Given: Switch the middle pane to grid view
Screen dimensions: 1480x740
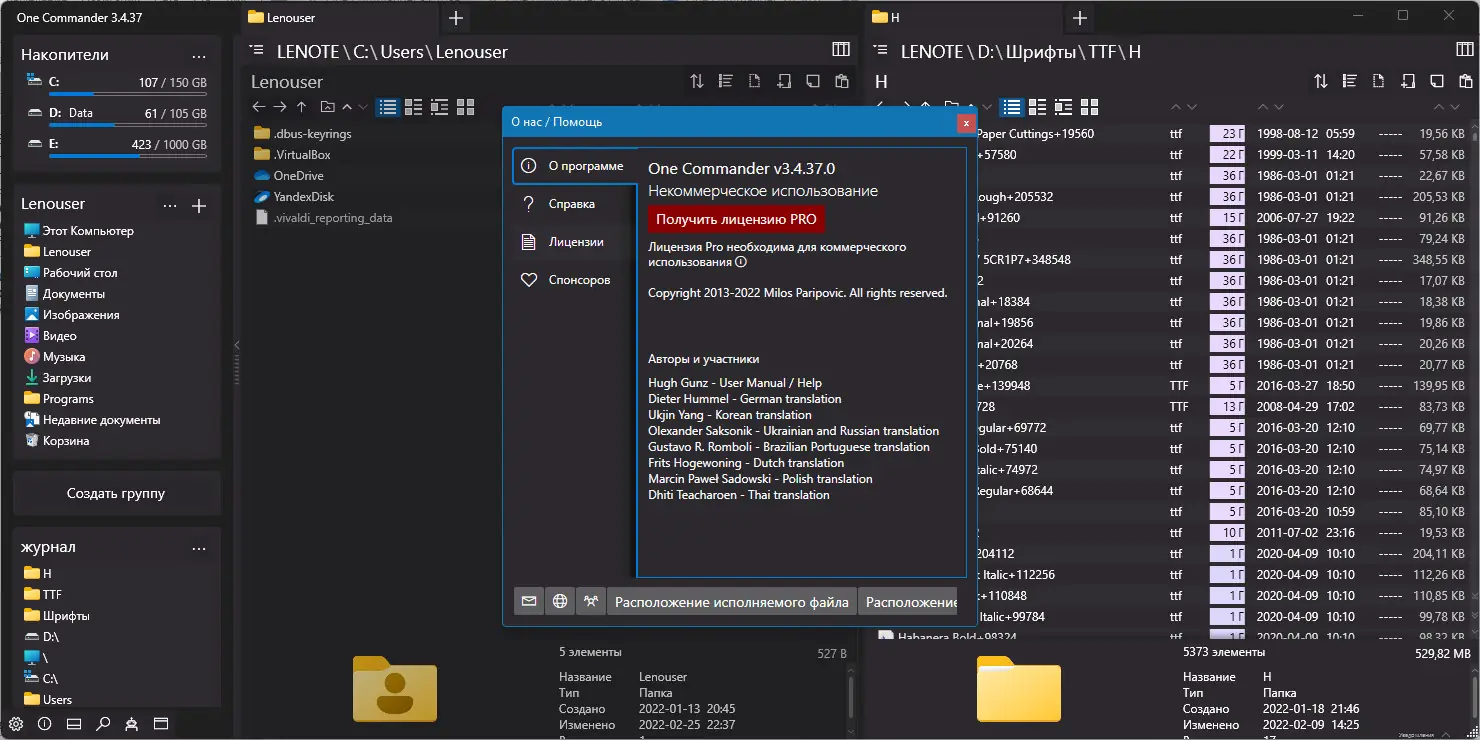Looking at the screenshot, I should [x=465, y=106].
